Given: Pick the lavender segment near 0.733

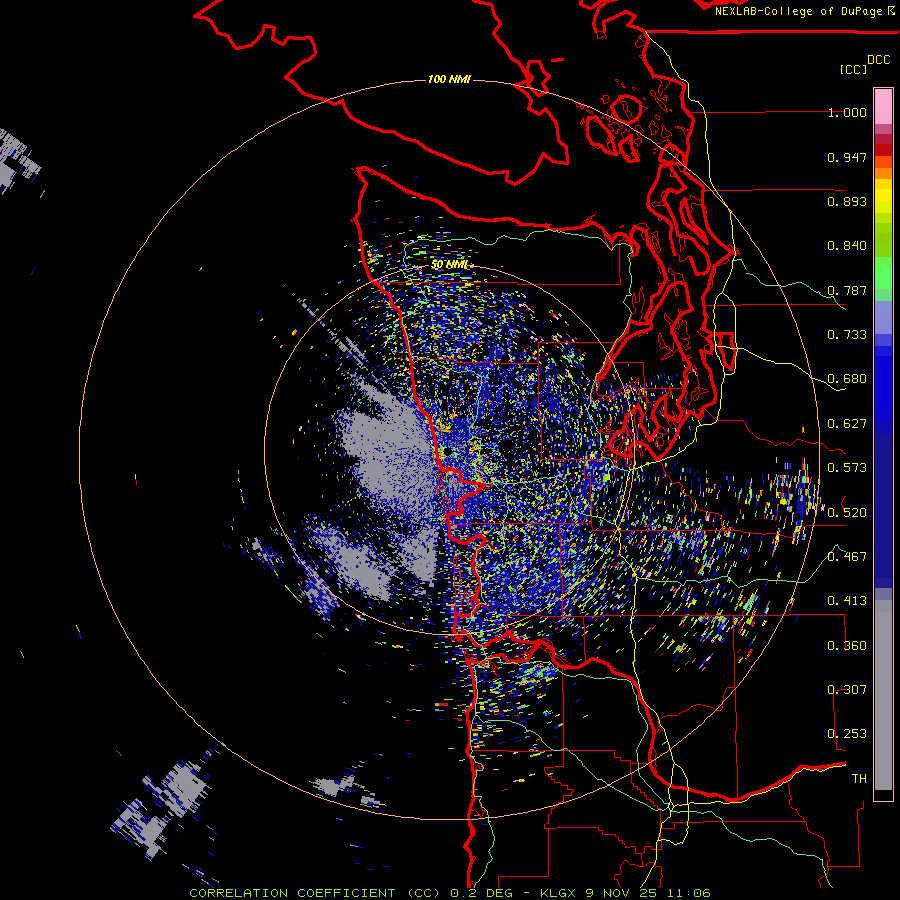Looking at the screenshot, I should (x=883, y=318).
